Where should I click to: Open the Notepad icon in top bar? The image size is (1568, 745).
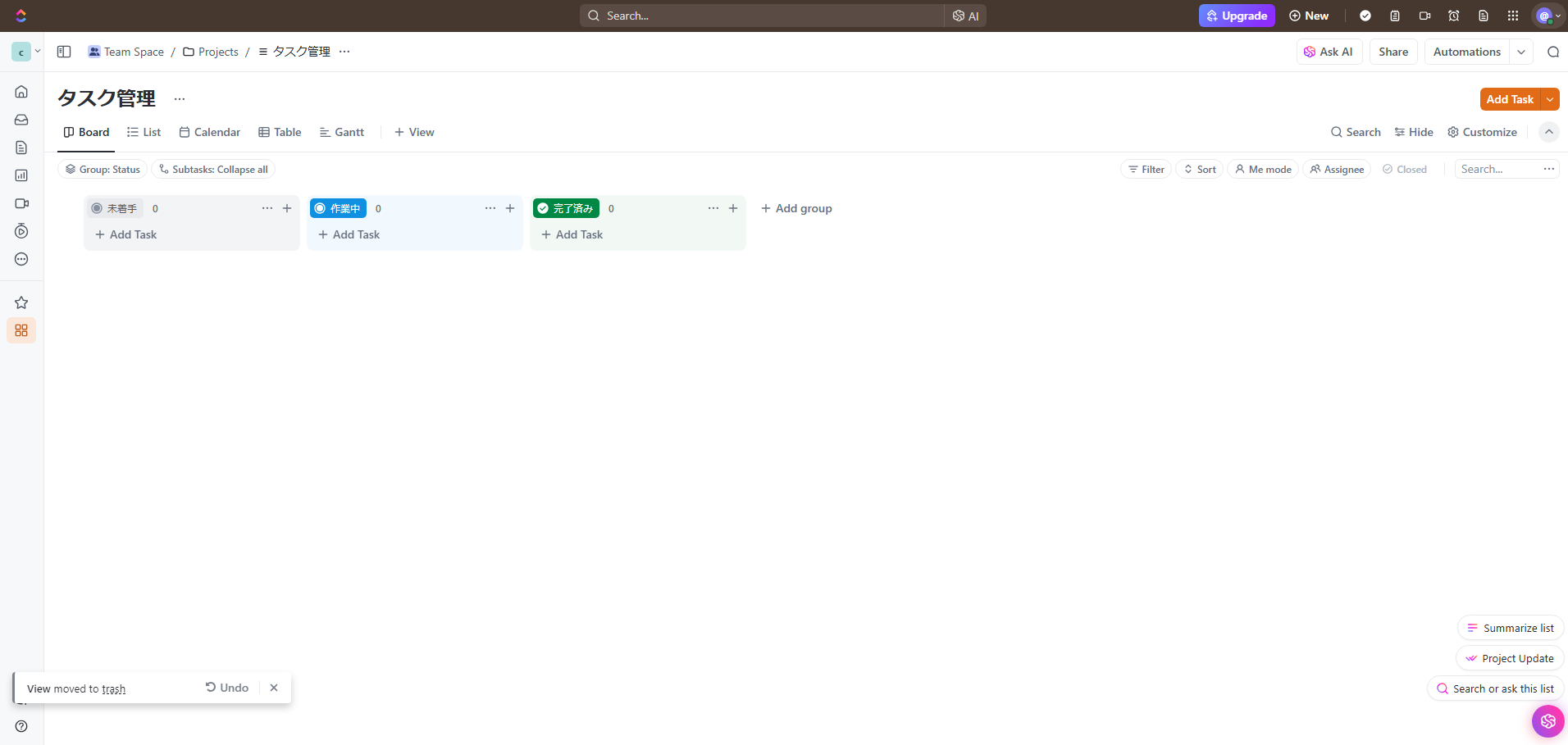point(1395,16)
